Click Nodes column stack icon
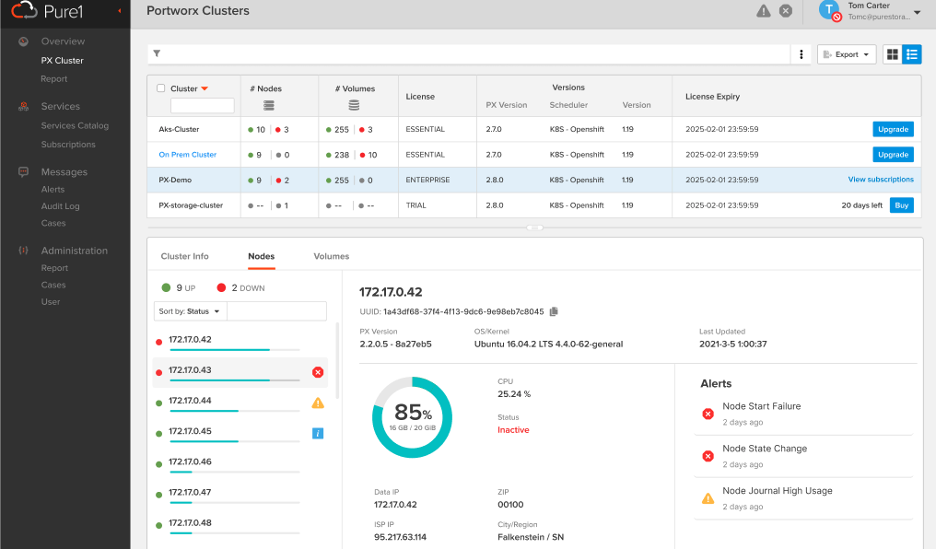 [269, 106]
